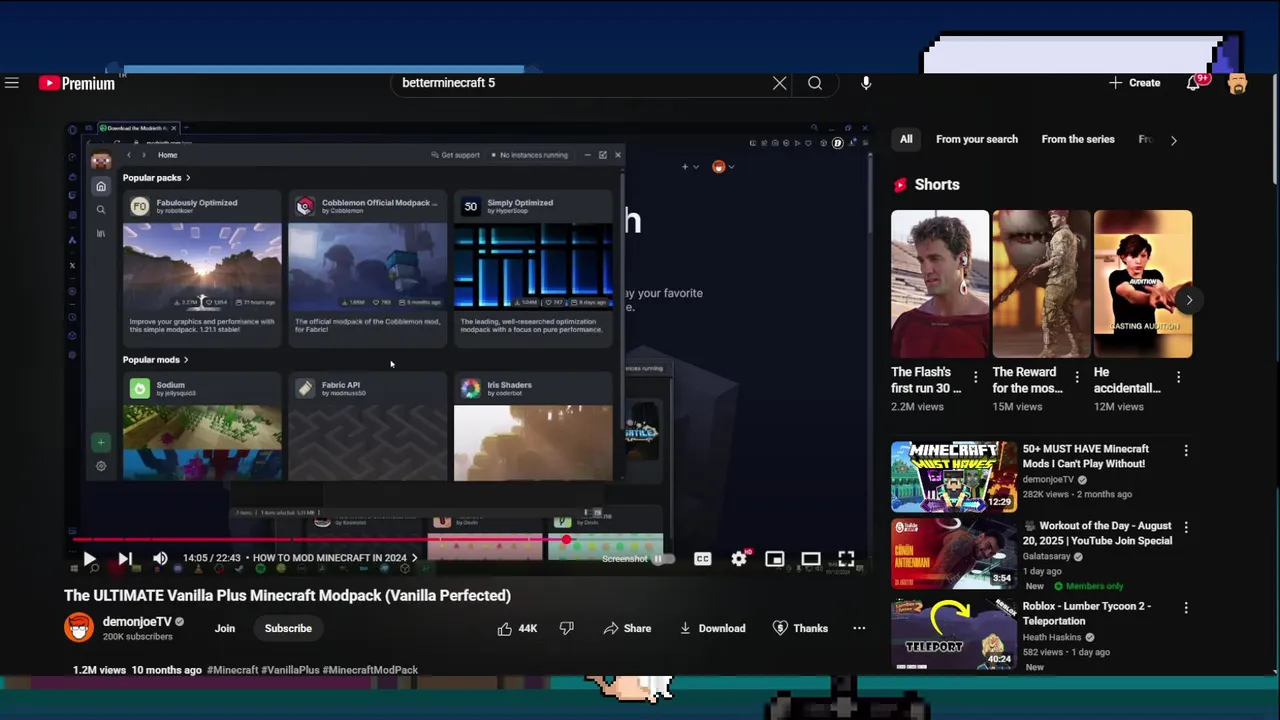Click the #MinecraftModPack hashtag
Viewport: 1280px width, 720px height.
click(x=370, y=670)
